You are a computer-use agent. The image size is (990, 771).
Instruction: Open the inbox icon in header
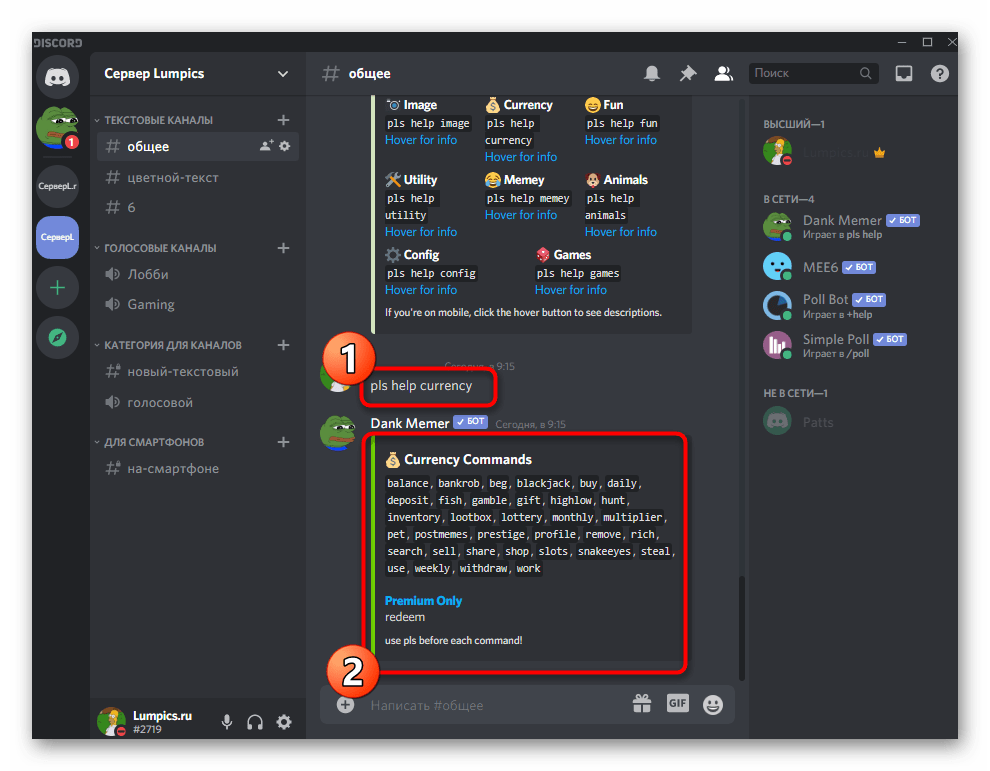coord(904,73)
